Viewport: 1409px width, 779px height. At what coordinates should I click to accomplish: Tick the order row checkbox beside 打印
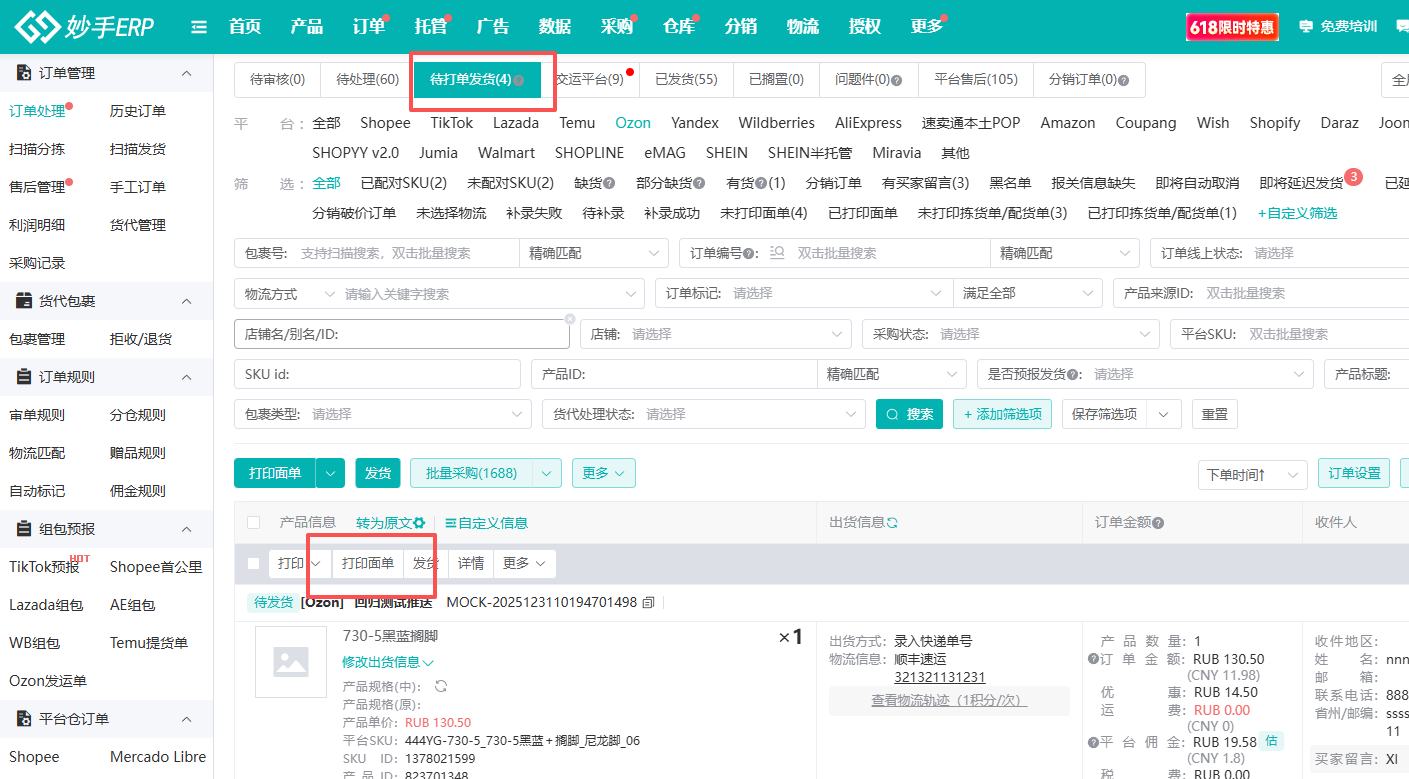[x=253, y=564]
